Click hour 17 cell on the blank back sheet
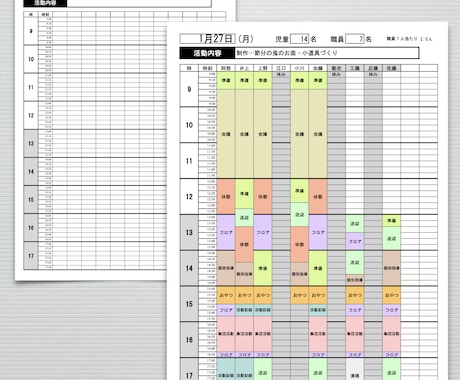This screenshot has height=380, width=460. click(31, 256)
